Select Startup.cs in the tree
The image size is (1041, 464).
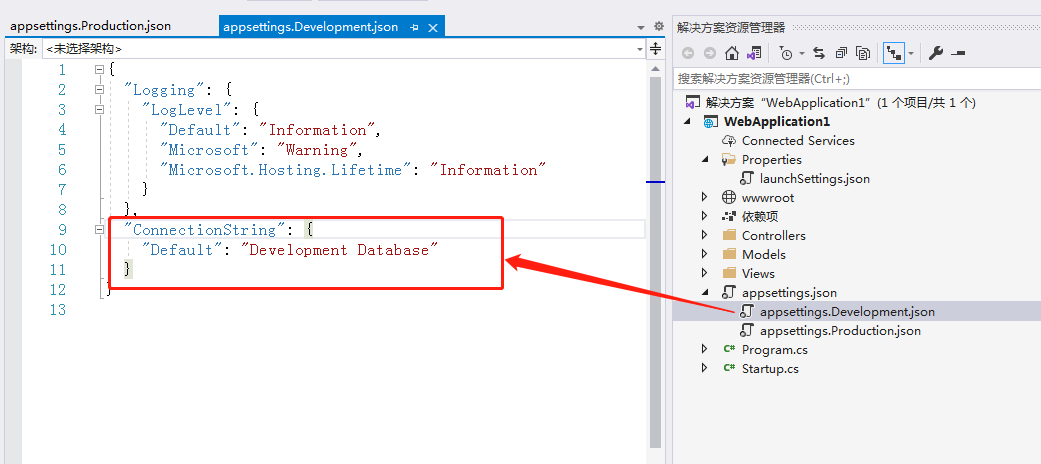[x=770, y=368]
